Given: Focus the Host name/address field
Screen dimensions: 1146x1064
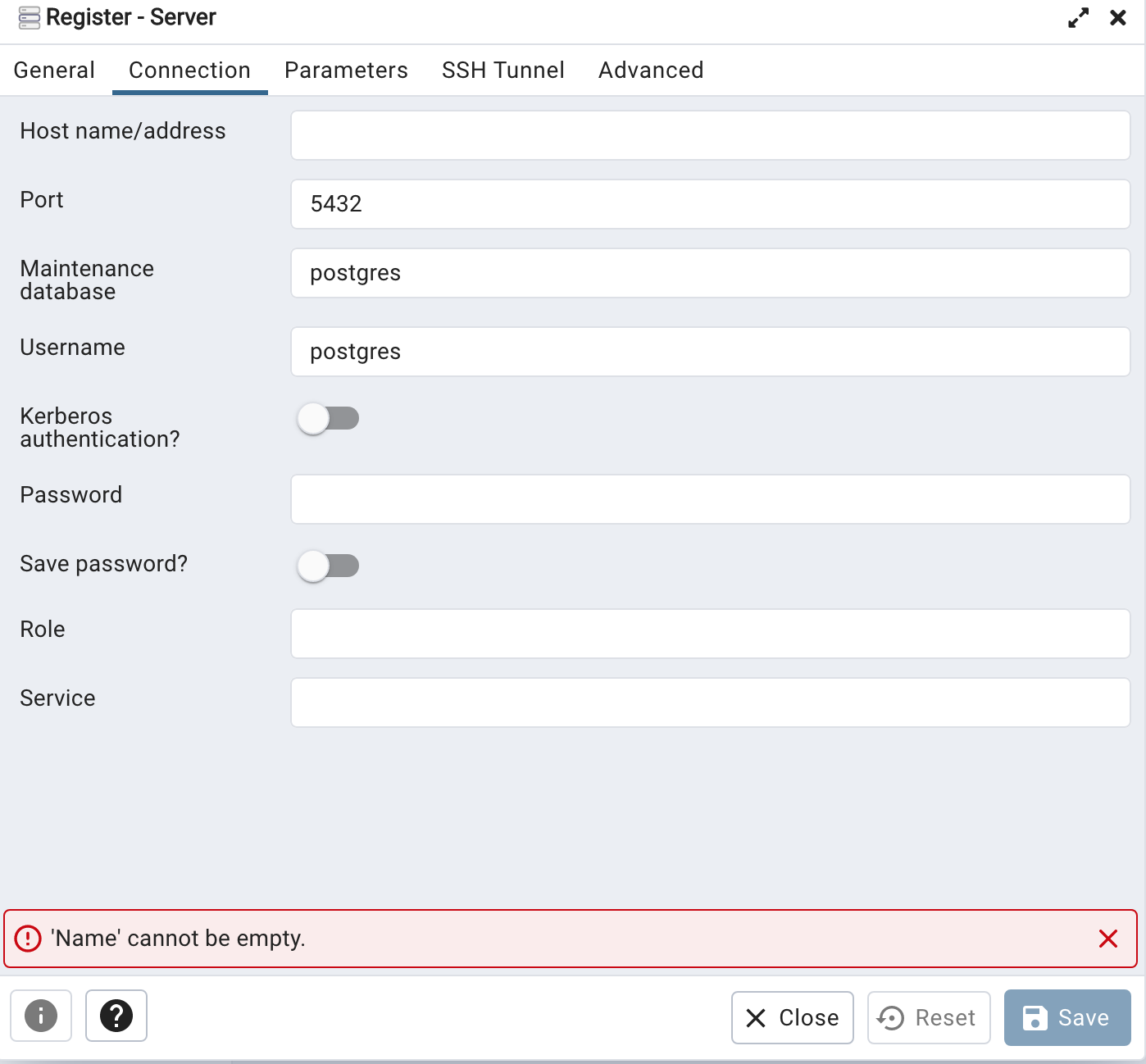Looking at the screenshot, I should tap(710, 135).
